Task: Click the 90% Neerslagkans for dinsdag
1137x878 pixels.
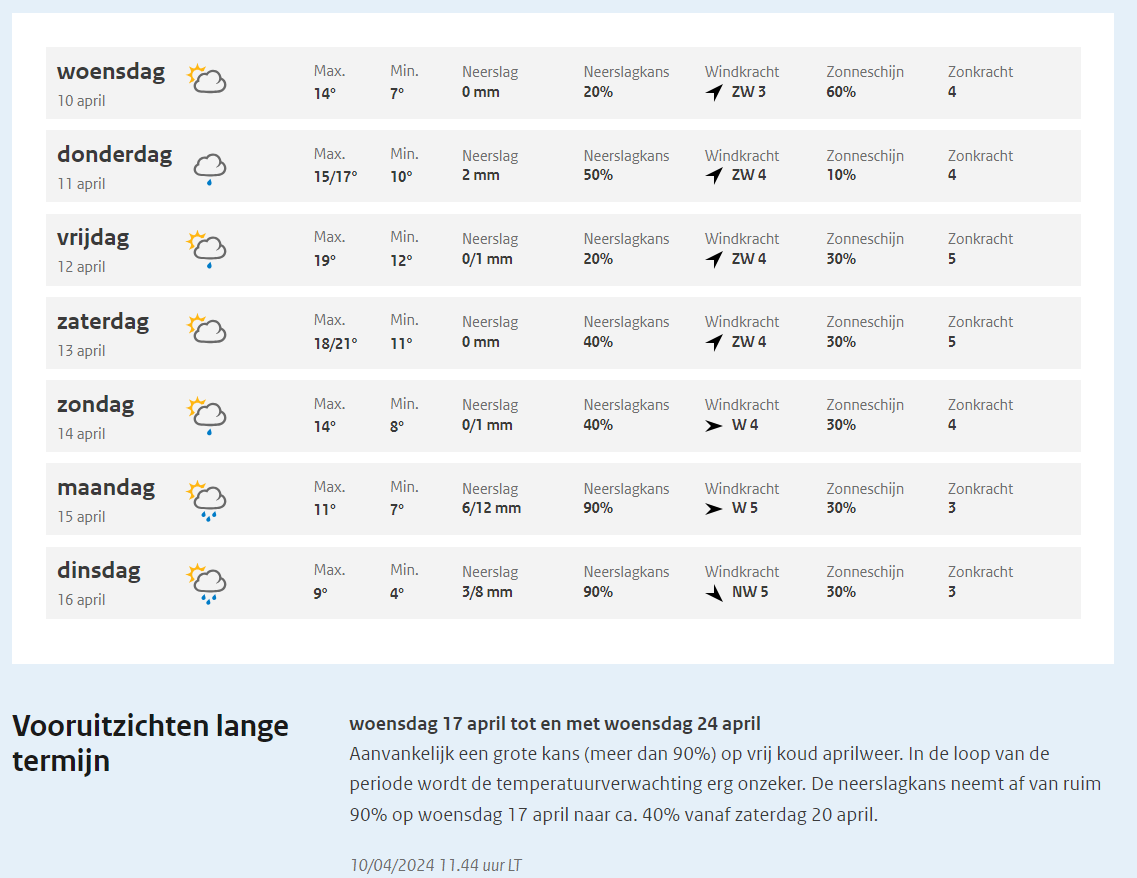Action: [598, 592]
